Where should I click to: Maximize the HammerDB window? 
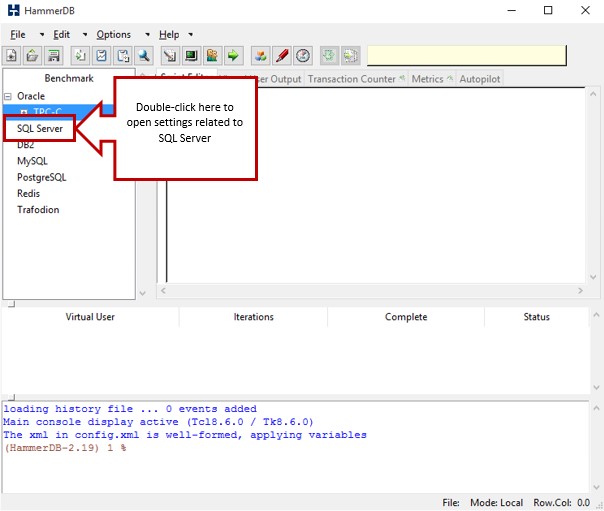click(x=548, y=10)
